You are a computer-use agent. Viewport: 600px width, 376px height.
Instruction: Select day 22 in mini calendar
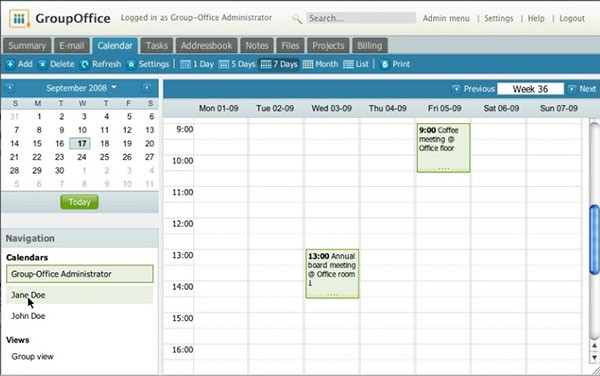pyautogui.click(x=37, y=157)
